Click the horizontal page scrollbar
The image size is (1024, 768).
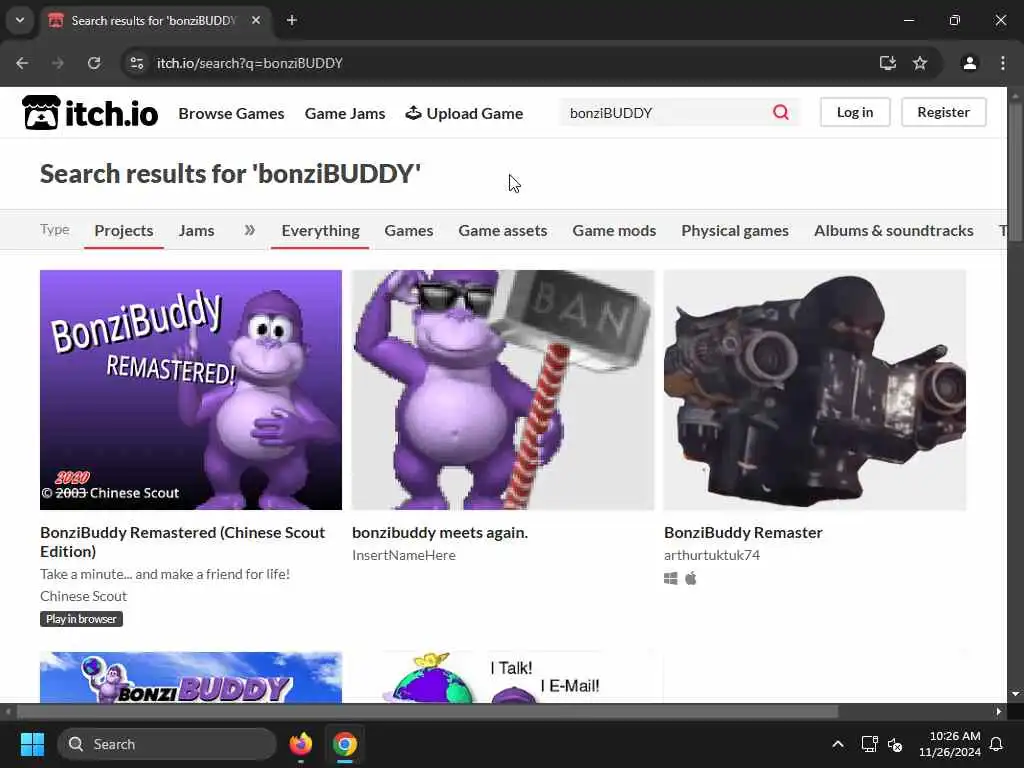click(427, 711)
